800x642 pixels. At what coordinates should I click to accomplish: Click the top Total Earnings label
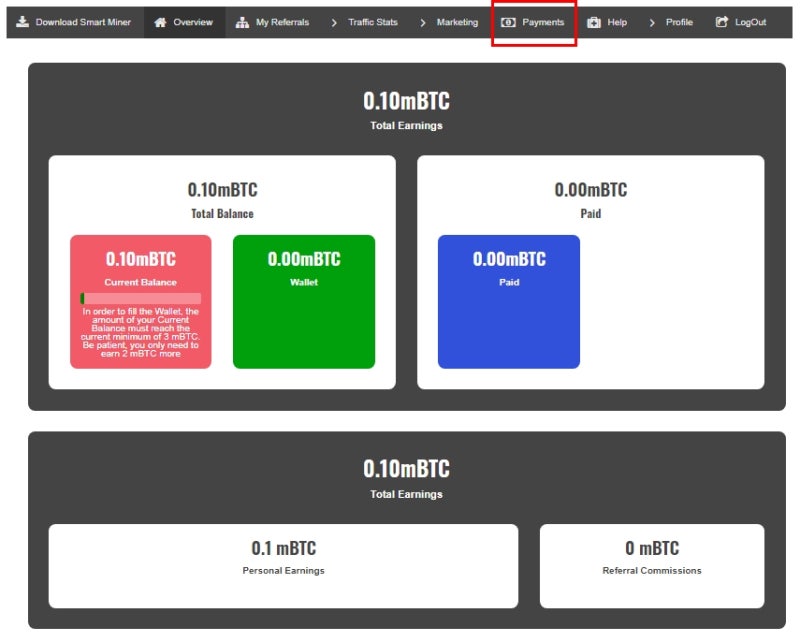[407, 126]
